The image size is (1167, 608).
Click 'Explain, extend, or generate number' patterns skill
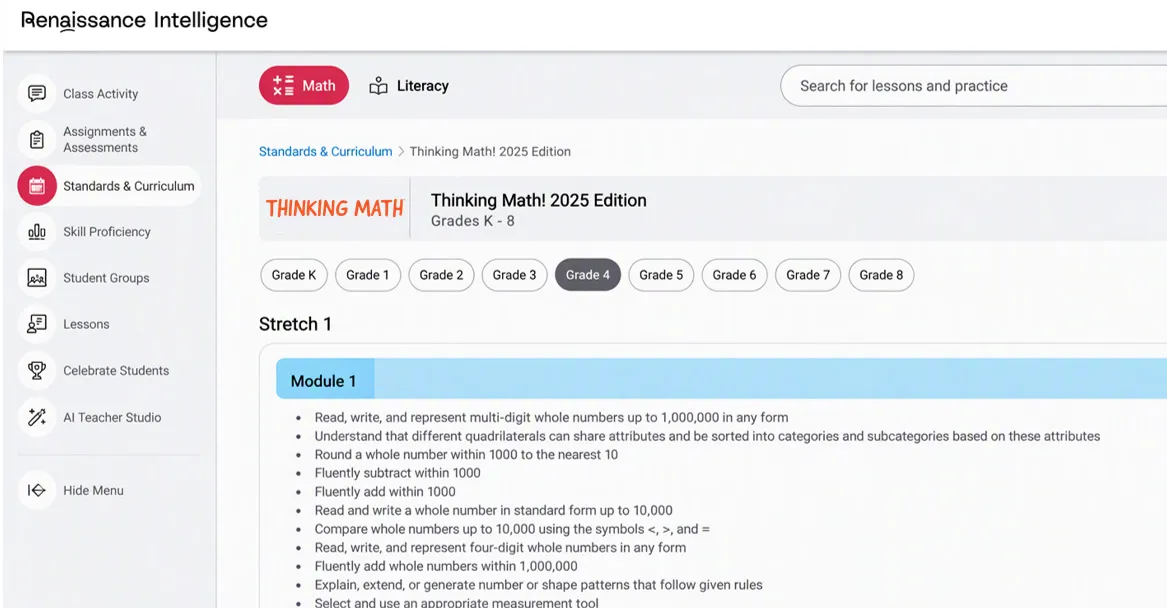pos(538,585)
